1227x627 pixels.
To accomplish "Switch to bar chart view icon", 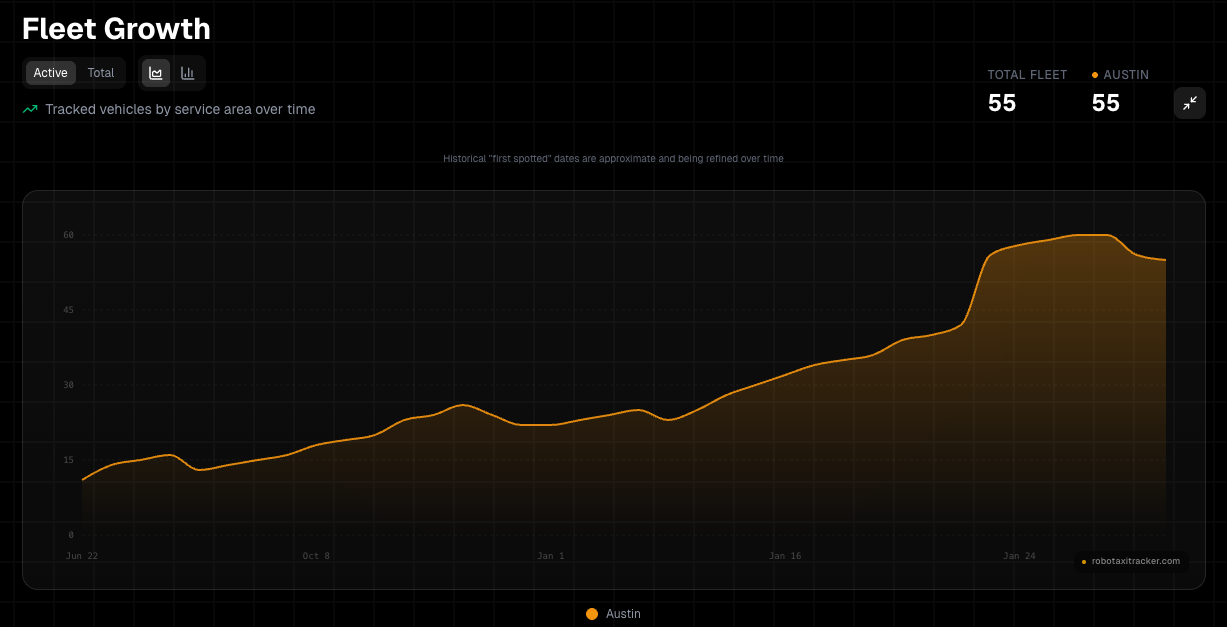I will click(187, 73).
